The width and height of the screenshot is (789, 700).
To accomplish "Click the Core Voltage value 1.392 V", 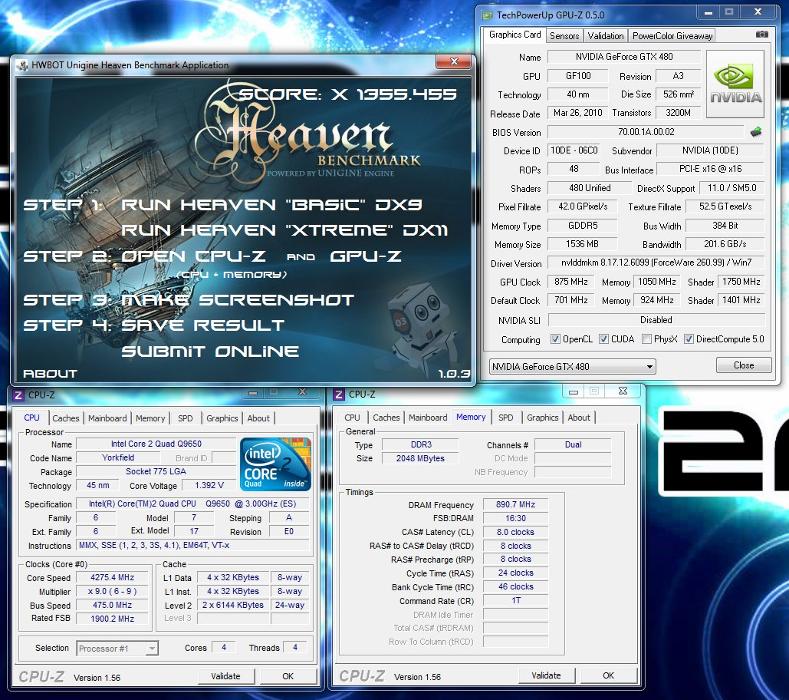I will click(x=208, y=485).
